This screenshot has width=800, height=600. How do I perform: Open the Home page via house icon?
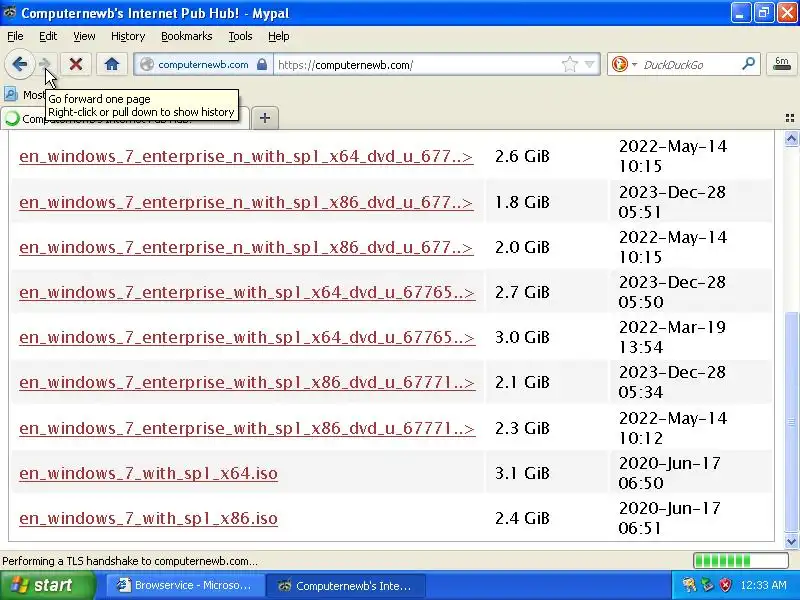pyautogui.click(x=112, y=64)
